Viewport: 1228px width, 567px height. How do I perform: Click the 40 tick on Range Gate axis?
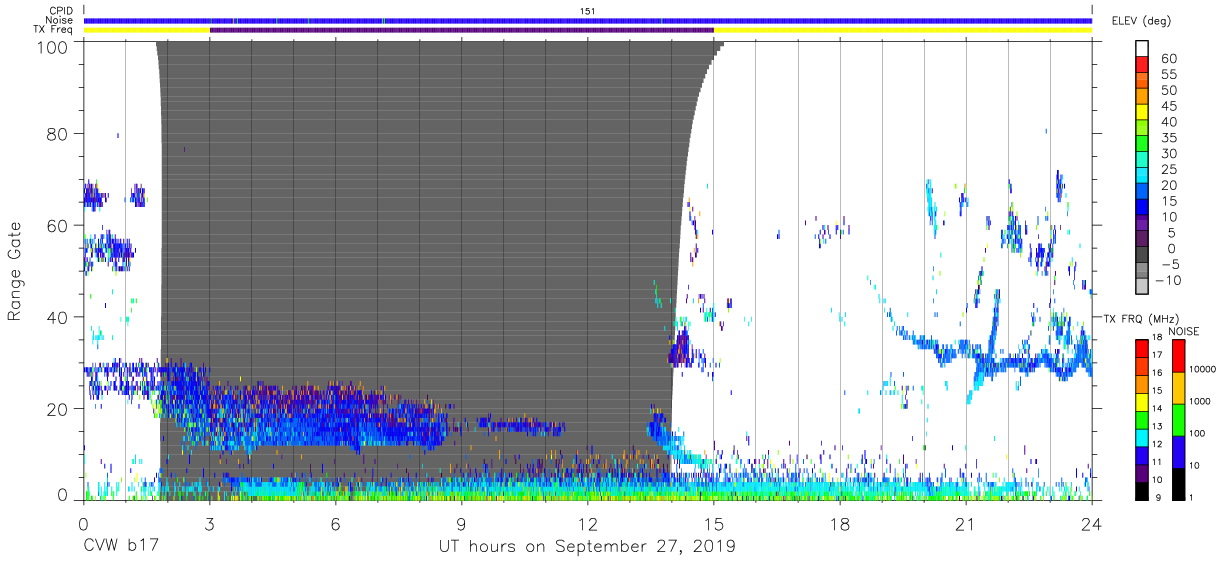(58, 317)
